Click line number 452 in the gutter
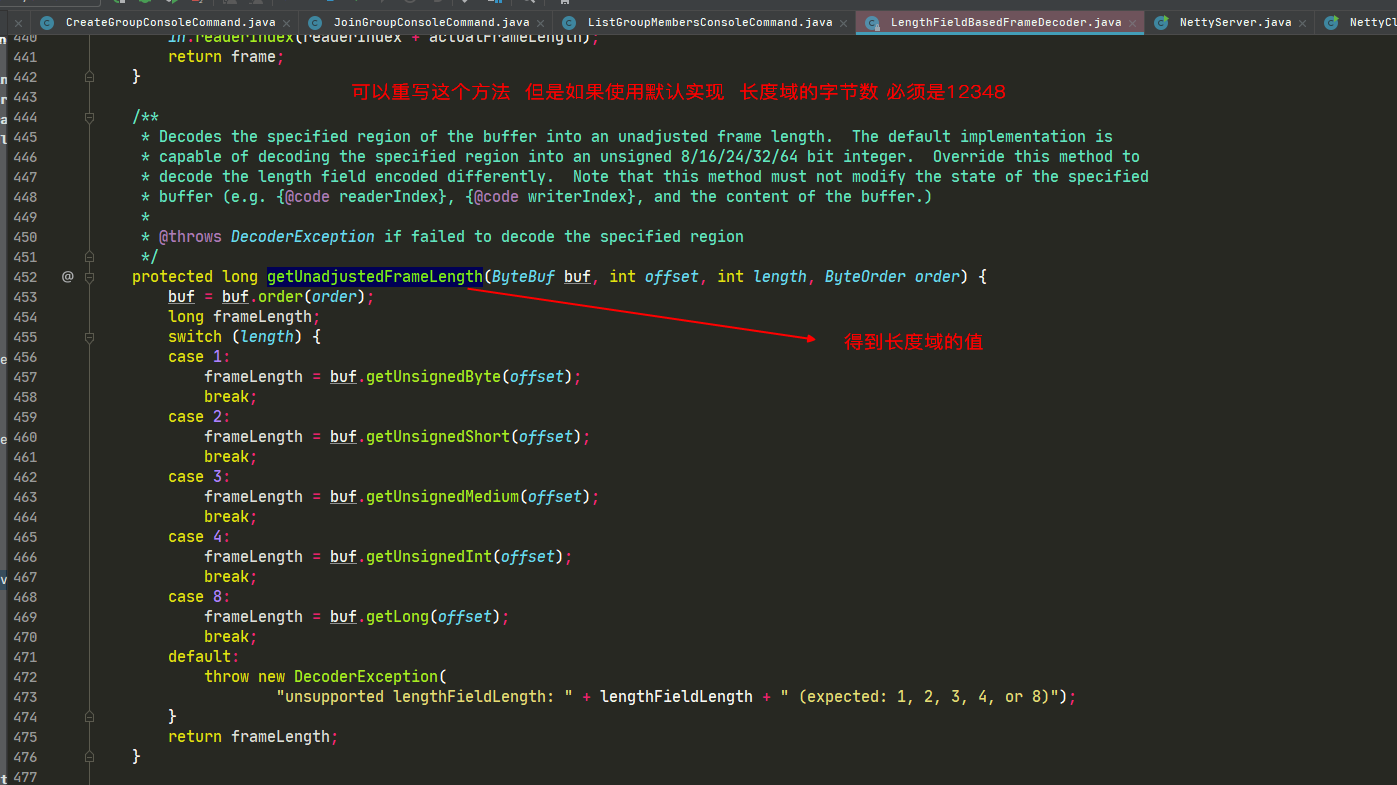 coord(25,277)
